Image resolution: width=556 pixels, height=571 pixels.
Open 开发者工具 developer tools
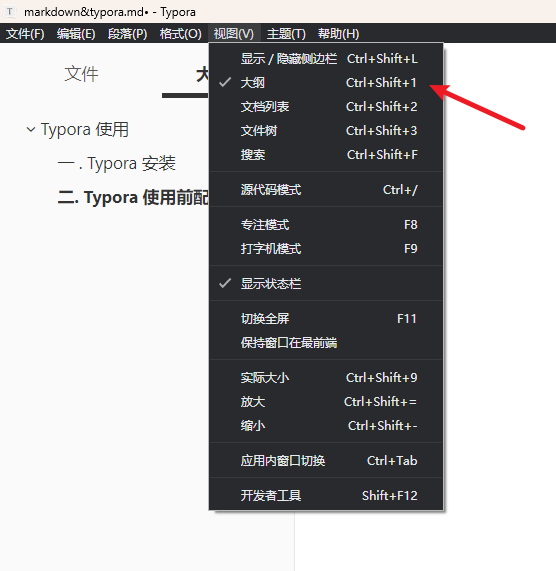tap(326, 496)
